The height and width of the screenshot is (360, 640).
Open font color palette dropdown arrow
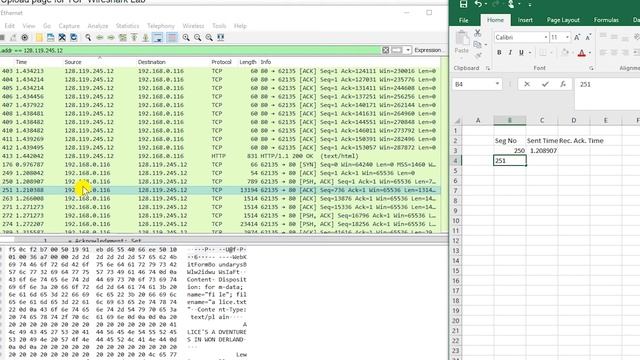tap(590, 53)
